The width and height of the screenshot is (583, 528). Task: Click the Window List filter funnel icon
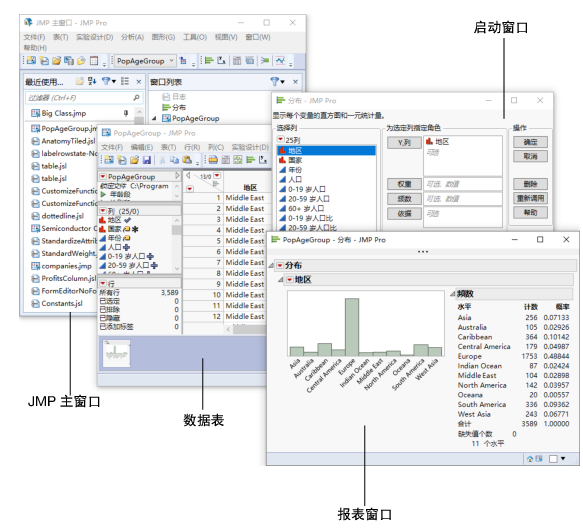[275, 81]
